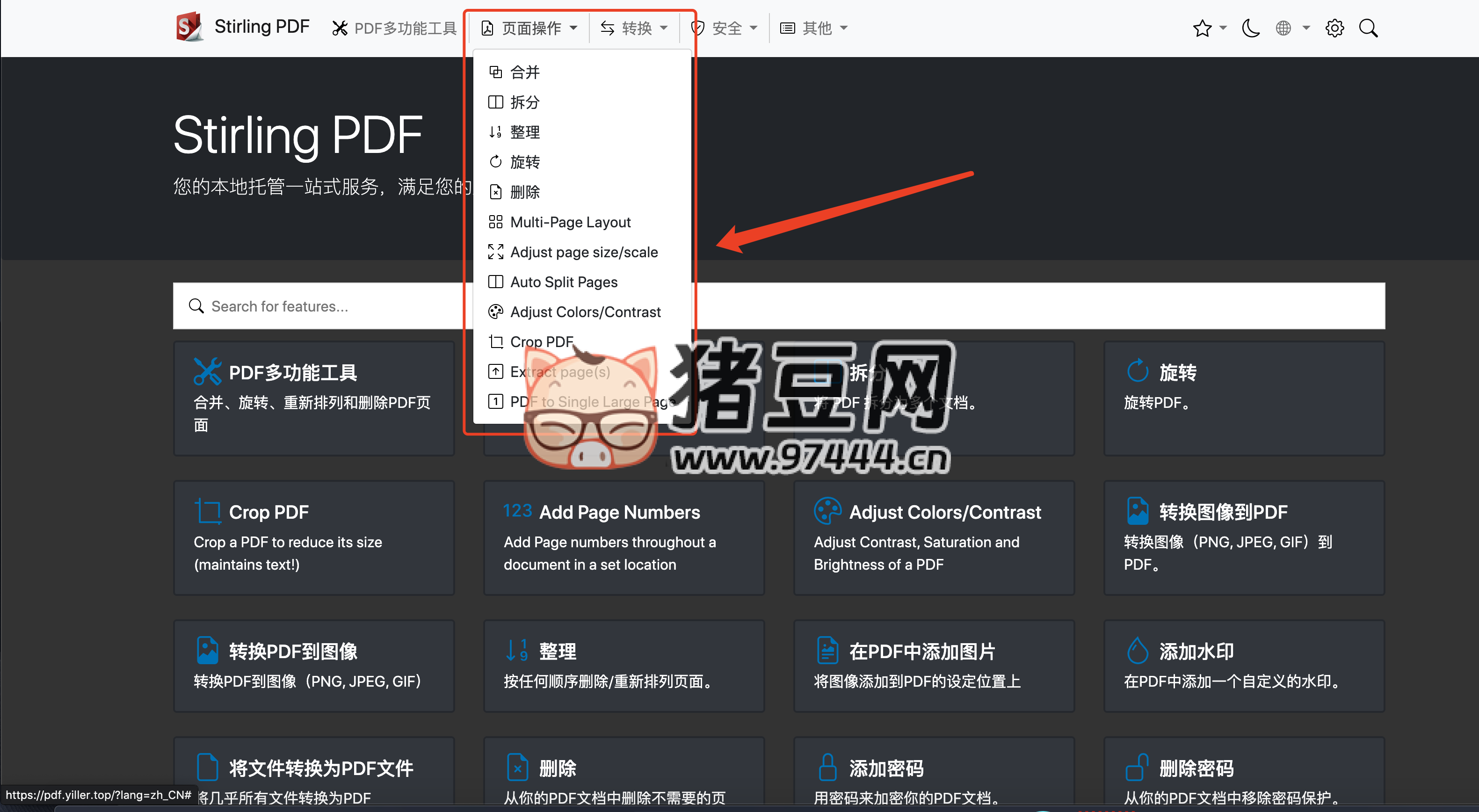Viewport: 1479px width, 812px height.
Task: Click the rotate icon on the 旋转 card
Action: 1138,371
